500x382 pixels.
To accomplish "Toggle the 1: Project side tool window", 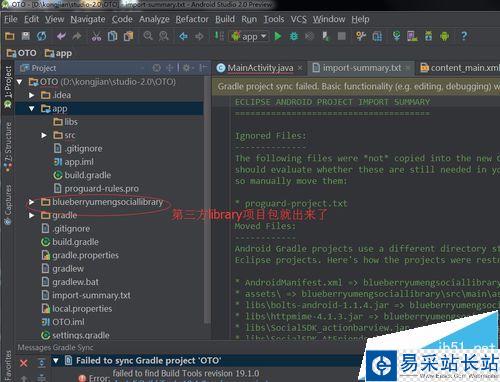I will pyautogui.click(x=8, y=86).
